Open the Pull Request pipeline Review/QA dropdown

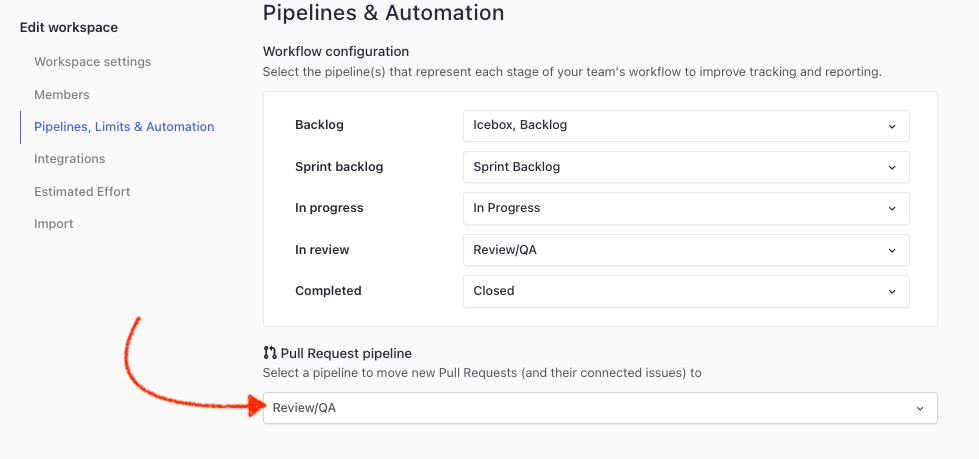[599, 408]
